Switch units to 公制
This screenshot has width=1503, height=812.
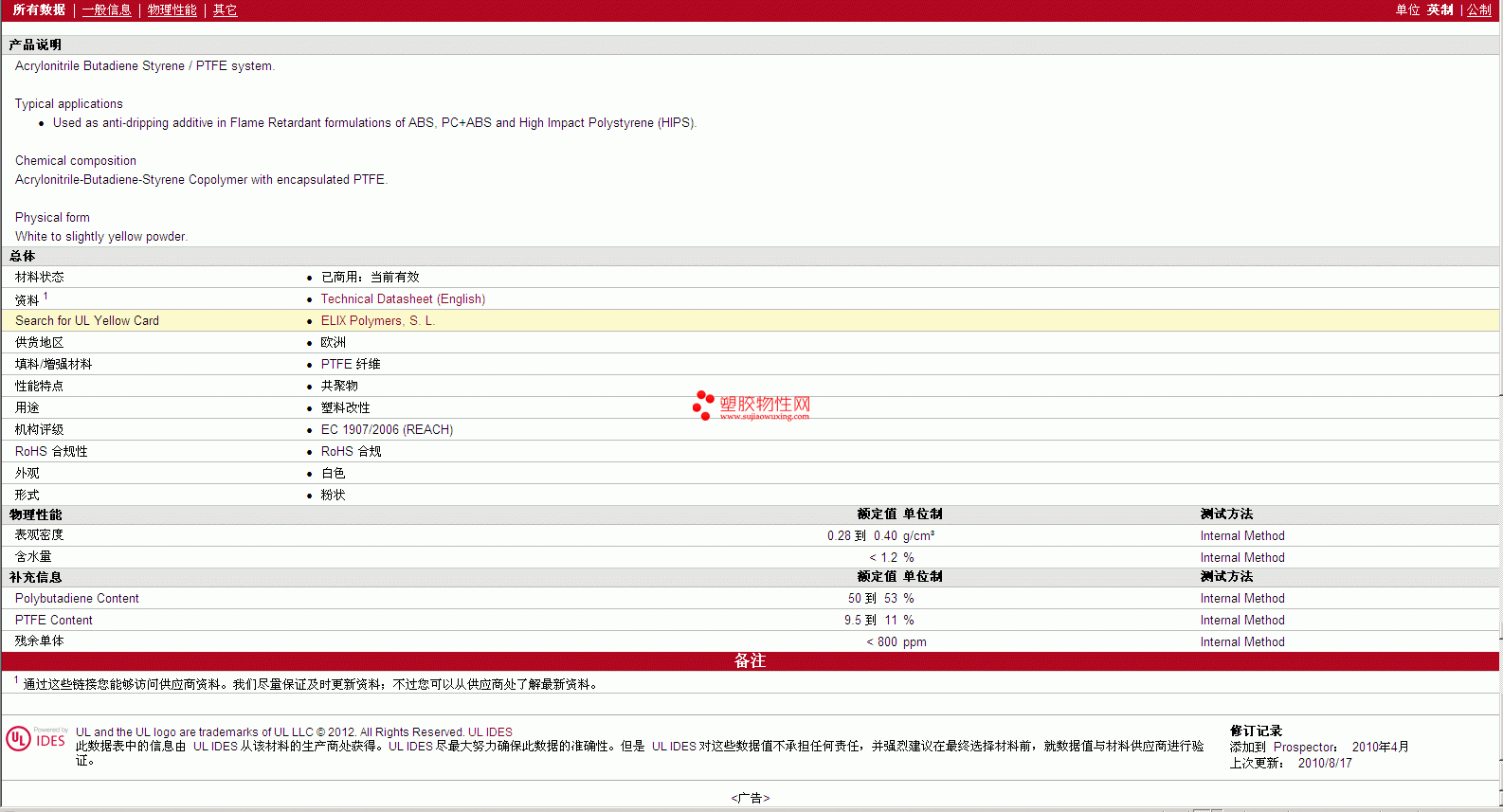[x=1479, y=9]
